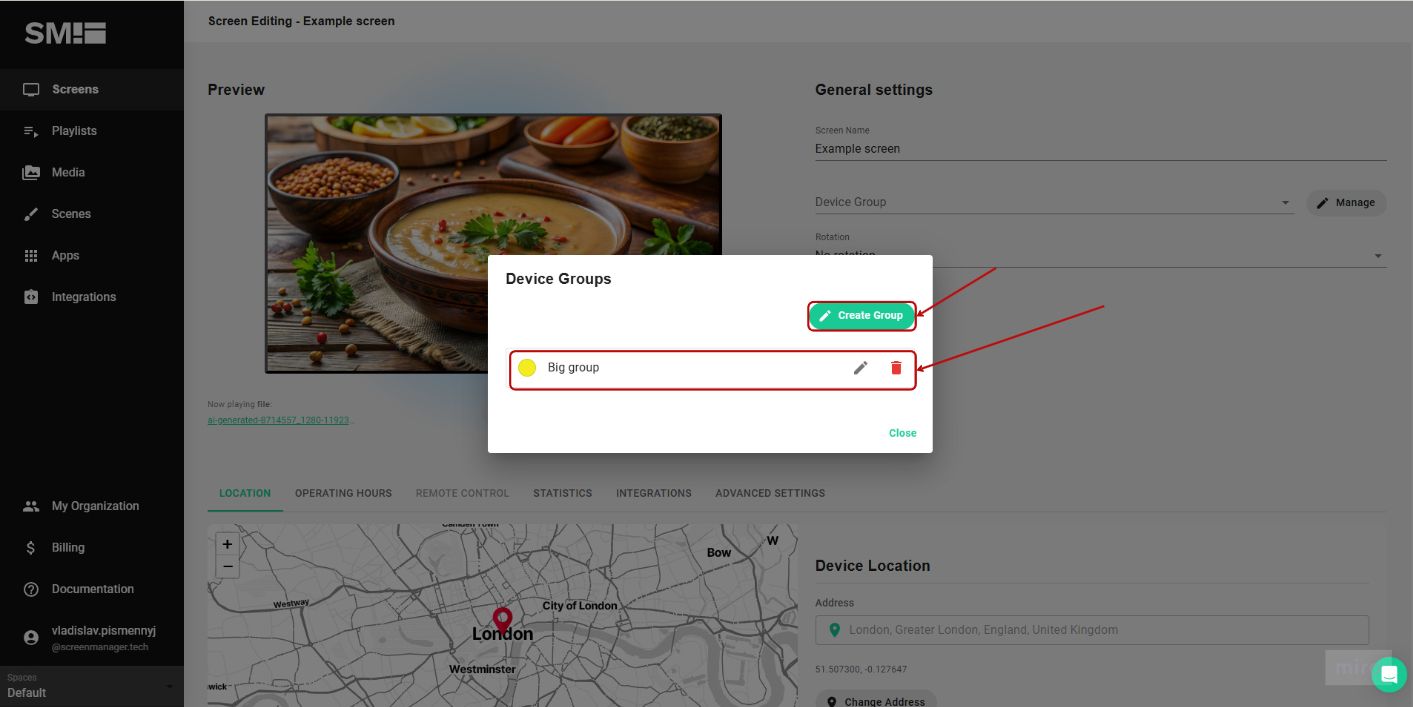
Task: Expand the Device Group dropdown
Action: 1054,202
